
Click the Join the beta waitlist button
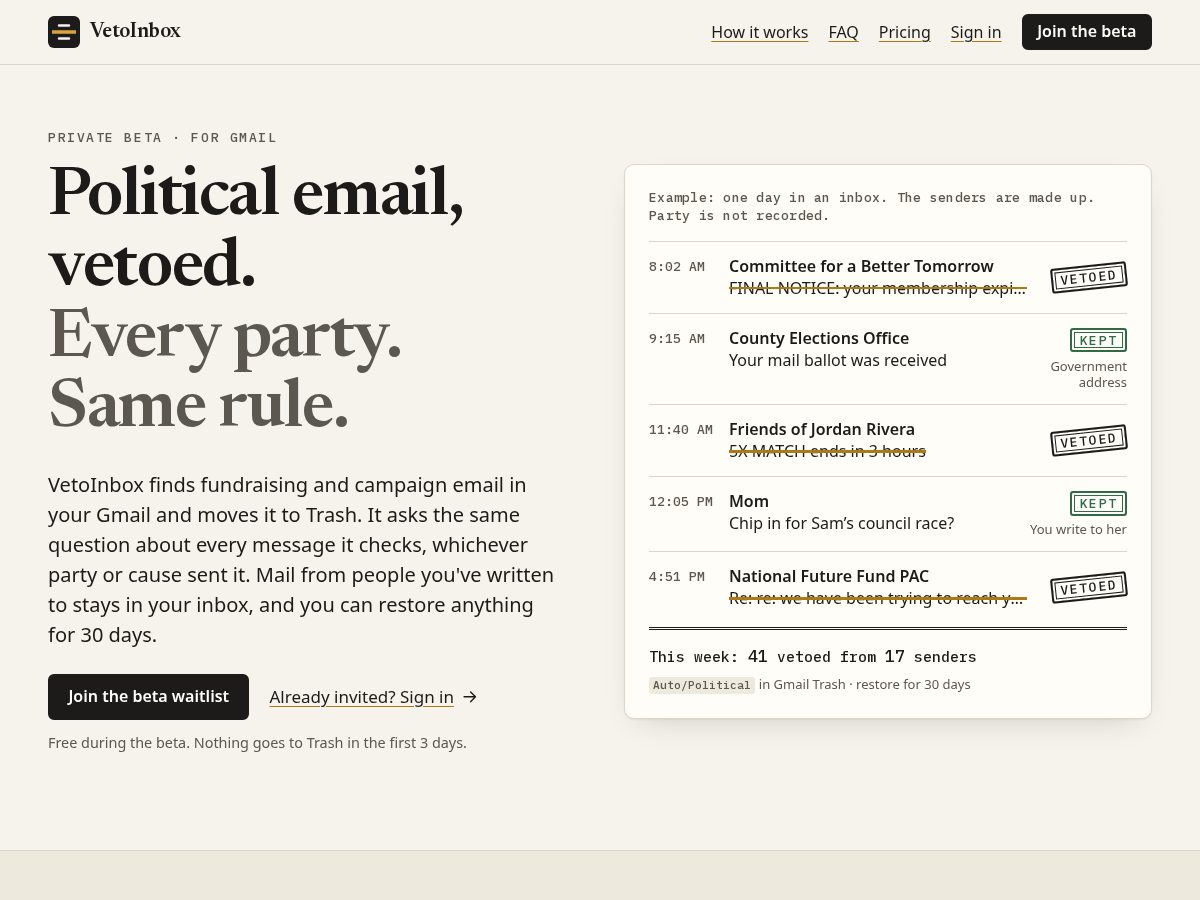(149, 697)
